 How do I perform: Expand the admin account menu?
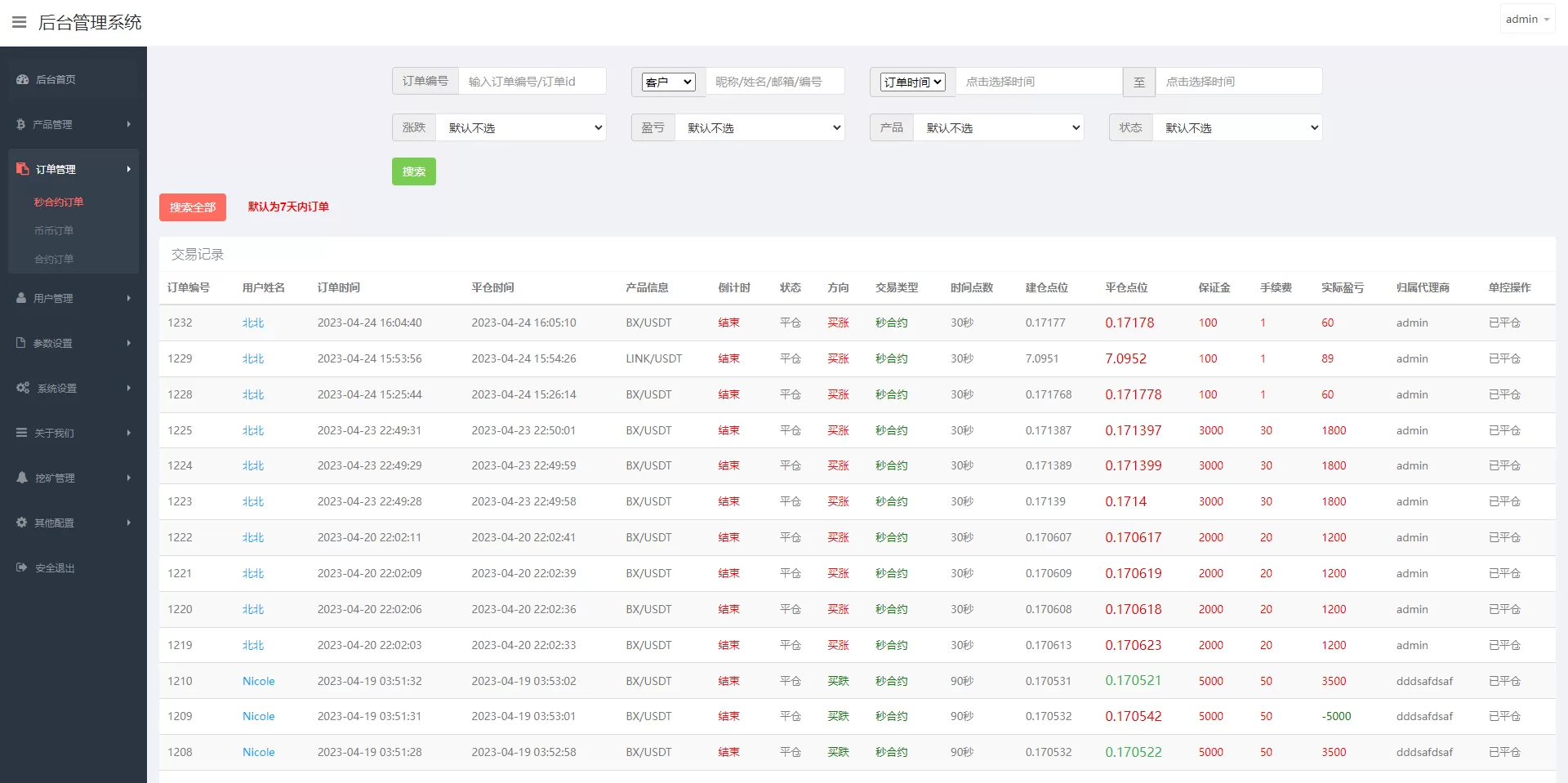[x=1527, y=19]
